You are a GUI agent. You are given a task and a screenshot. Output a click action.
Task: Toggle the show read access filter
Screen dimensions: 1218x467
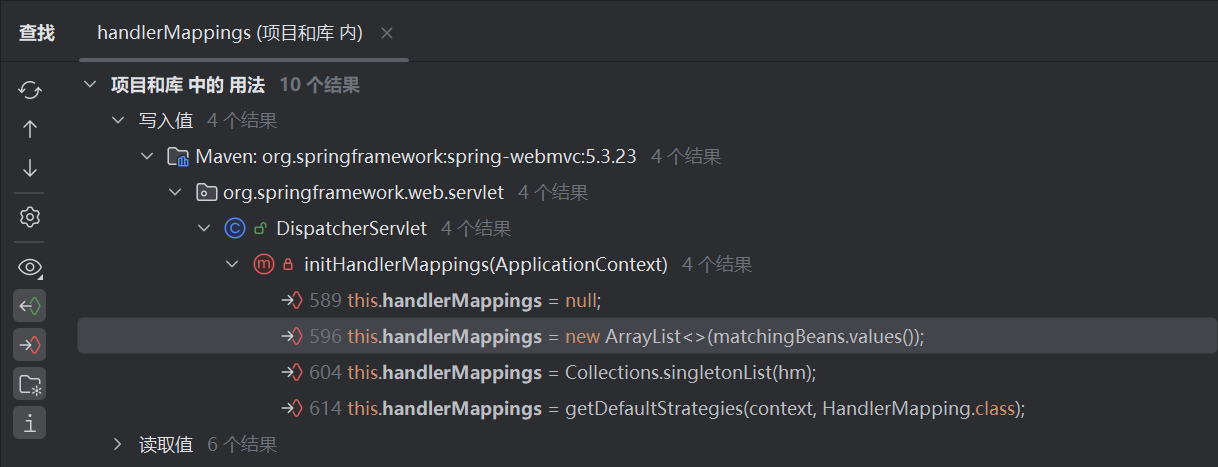tap(30, 306)
